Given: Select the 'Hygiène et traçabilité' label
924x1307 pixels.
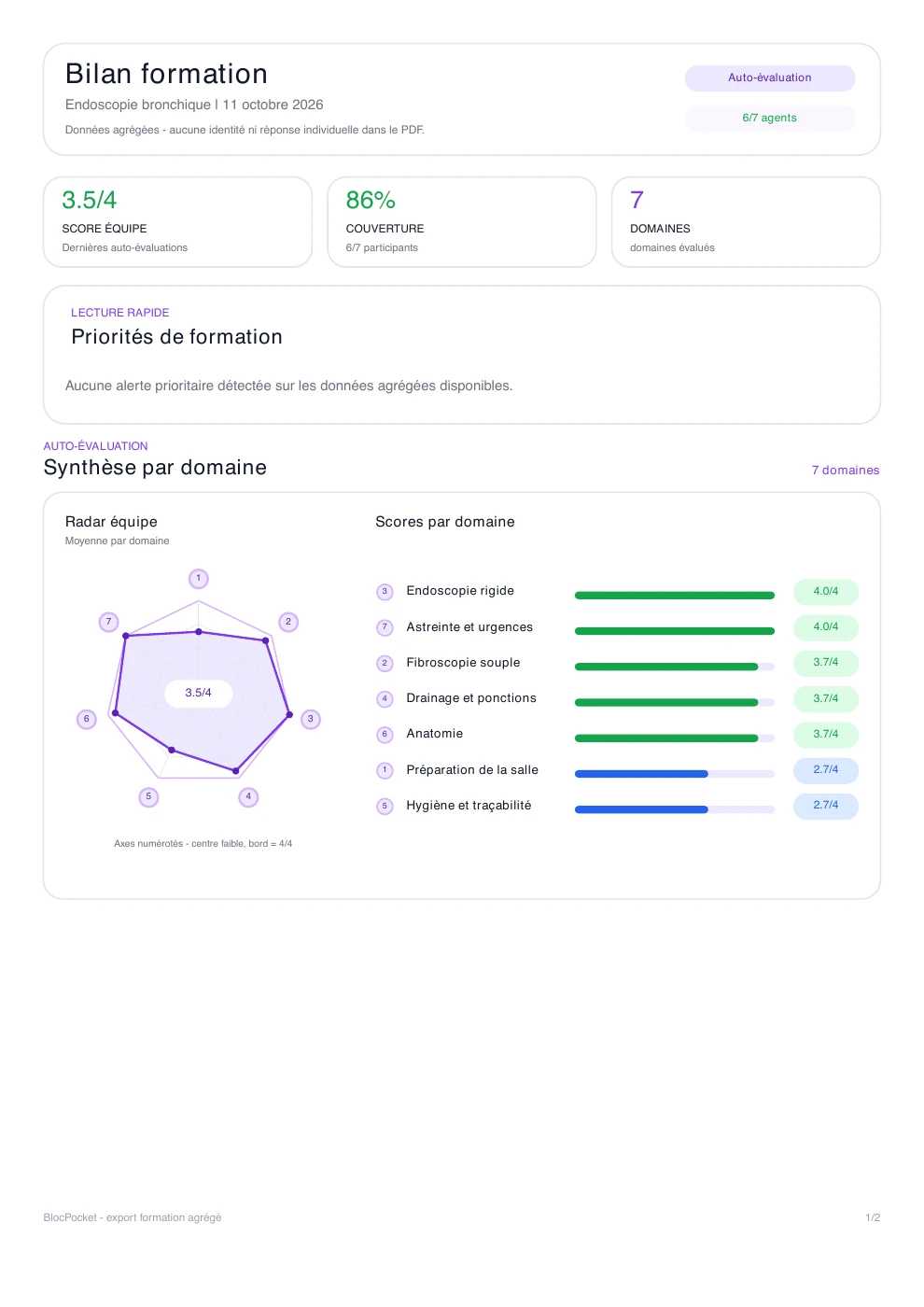Looking at the screenshot, I should tap(469, 806).
